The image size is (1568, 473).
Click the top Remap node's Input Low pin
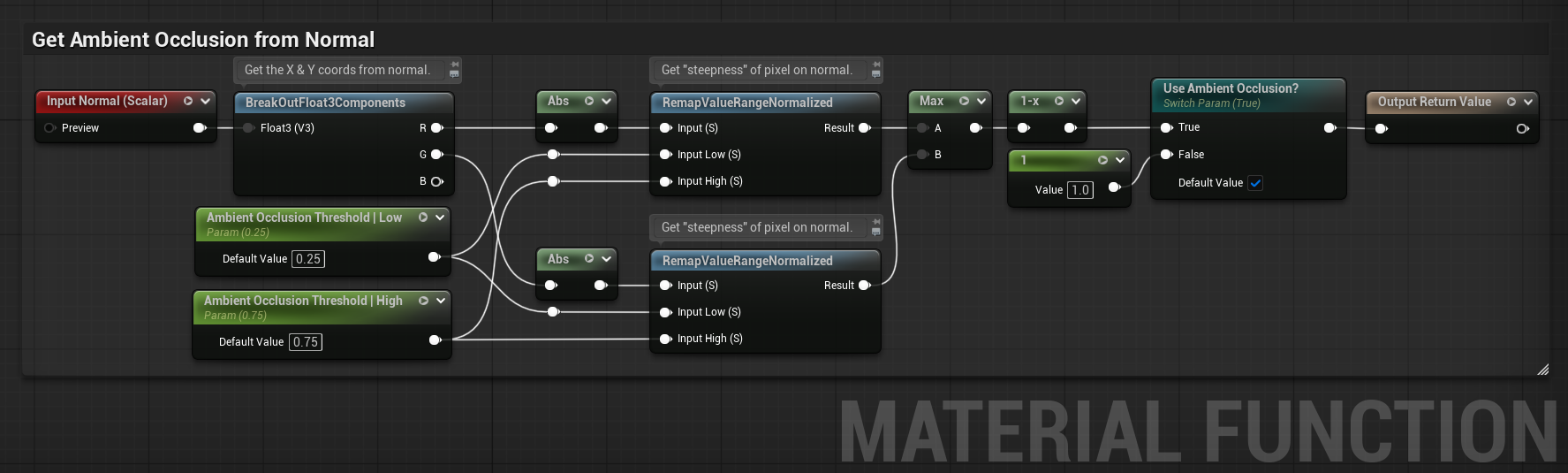(x=666, y=155)
